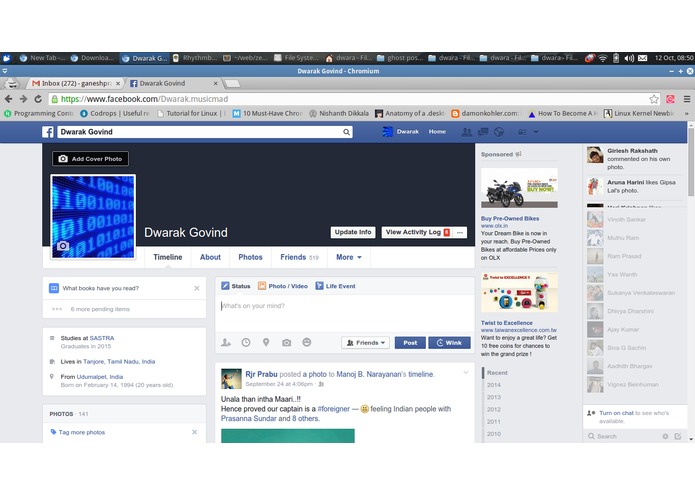Tag people icon in the status composer
695x494 pixels.
pyautogui.click(x=226, y=342)
